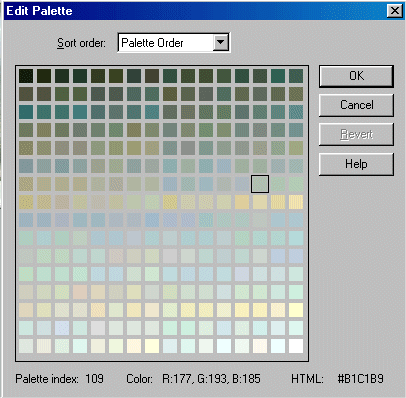Choose the light orange swatch left of the outlined swatch's lower neighbor
The height and width of the screenshot is (398, 406).
(x=242, y=202)
